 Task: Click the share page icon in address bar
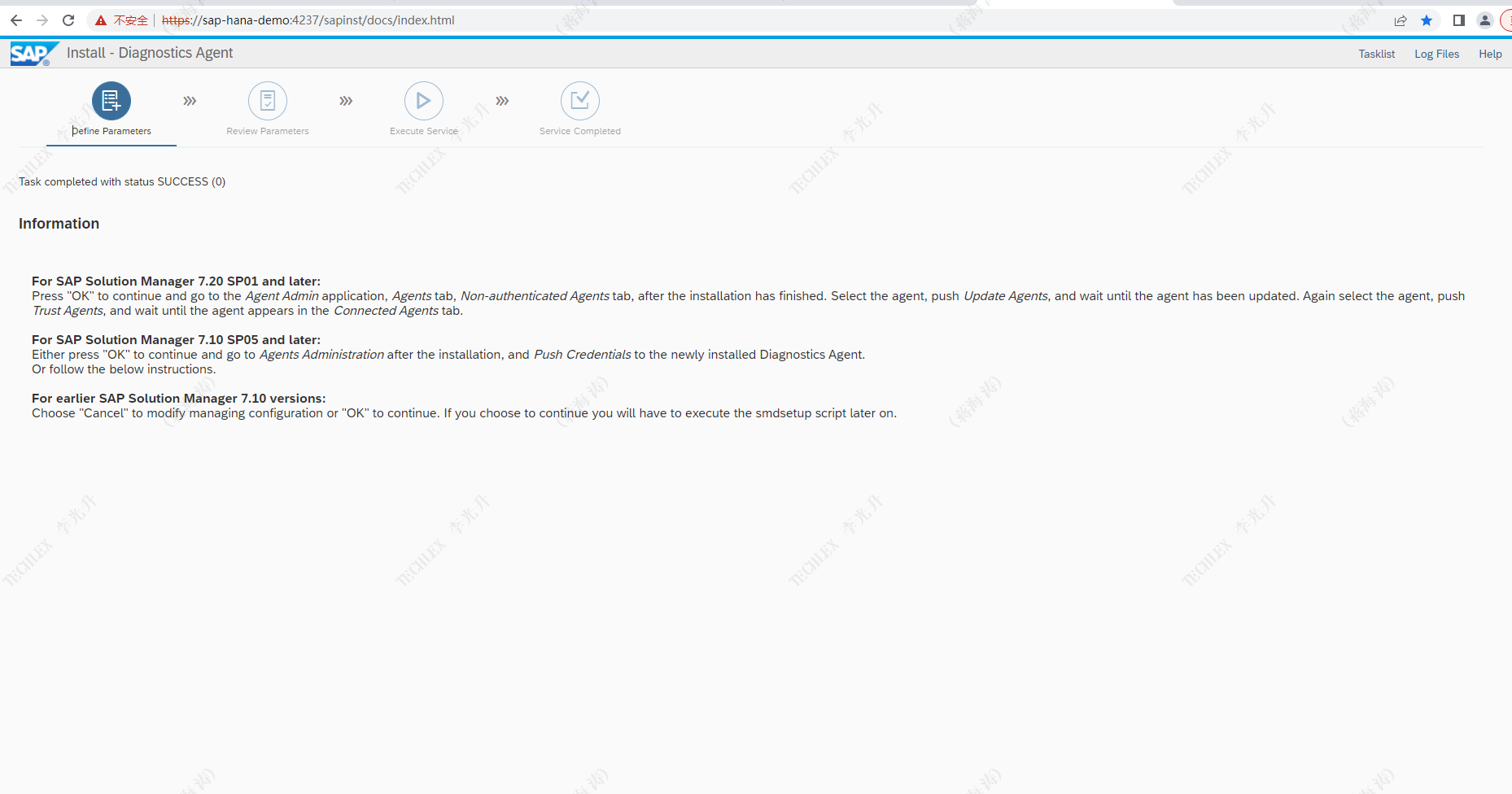1401,20
